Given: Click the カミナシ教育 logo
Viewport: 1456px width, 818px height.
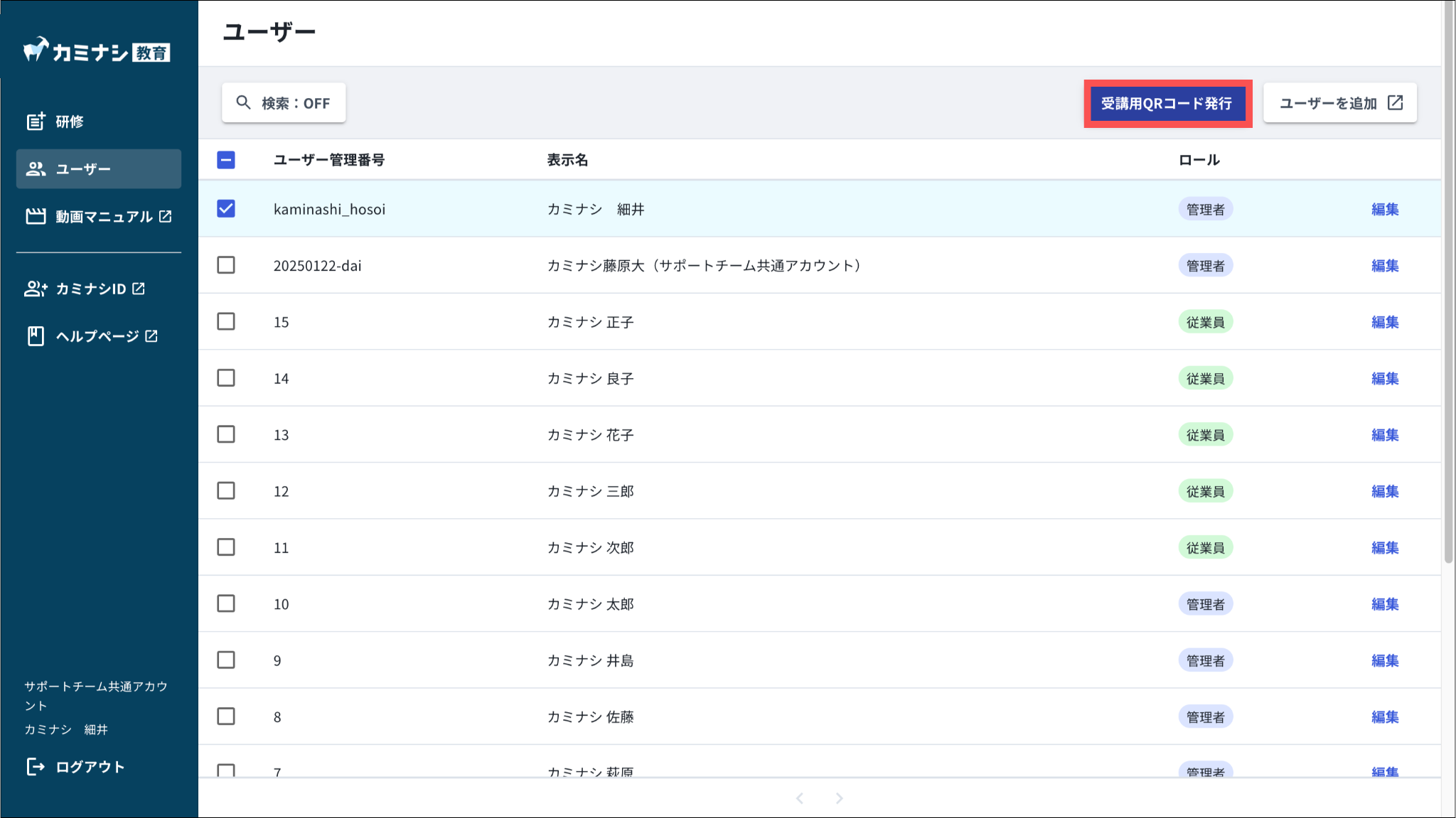Looking at the screenshot, I should tap(97, 50).
